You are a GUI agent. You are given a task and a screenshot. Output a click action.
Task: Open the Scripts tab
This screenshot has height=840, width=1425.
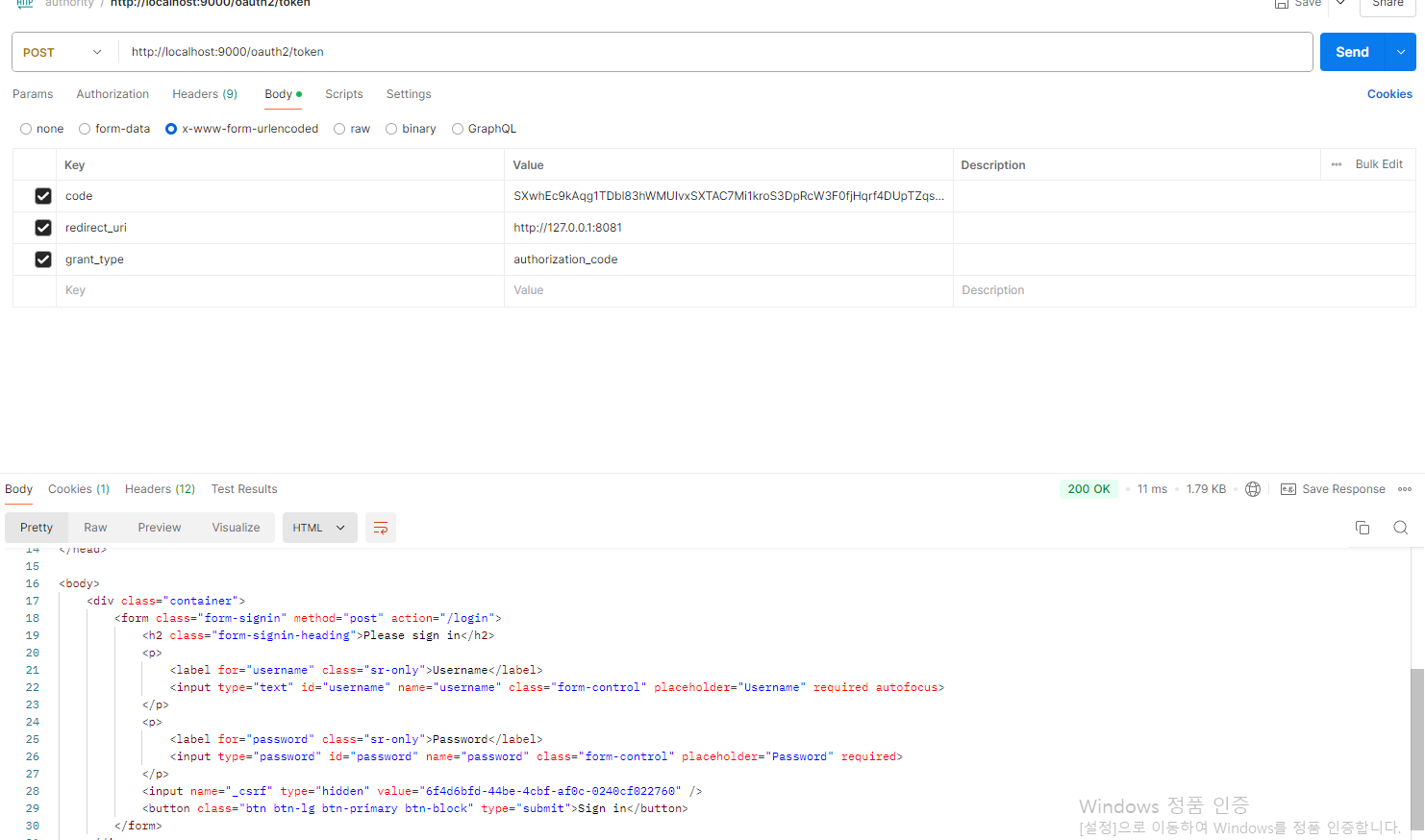344,94
